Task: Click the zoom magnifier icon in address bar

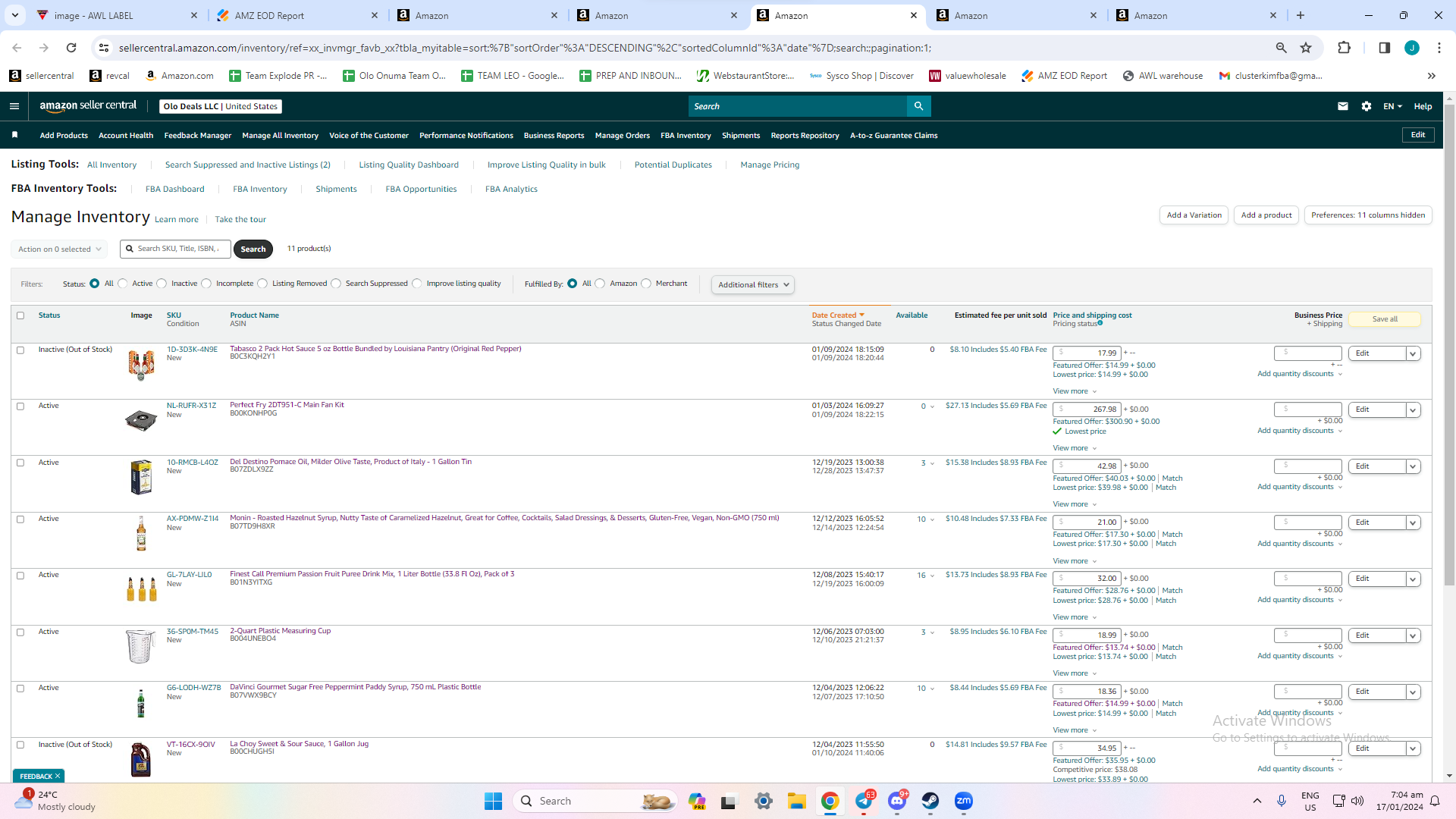Action: [1281, 48]
